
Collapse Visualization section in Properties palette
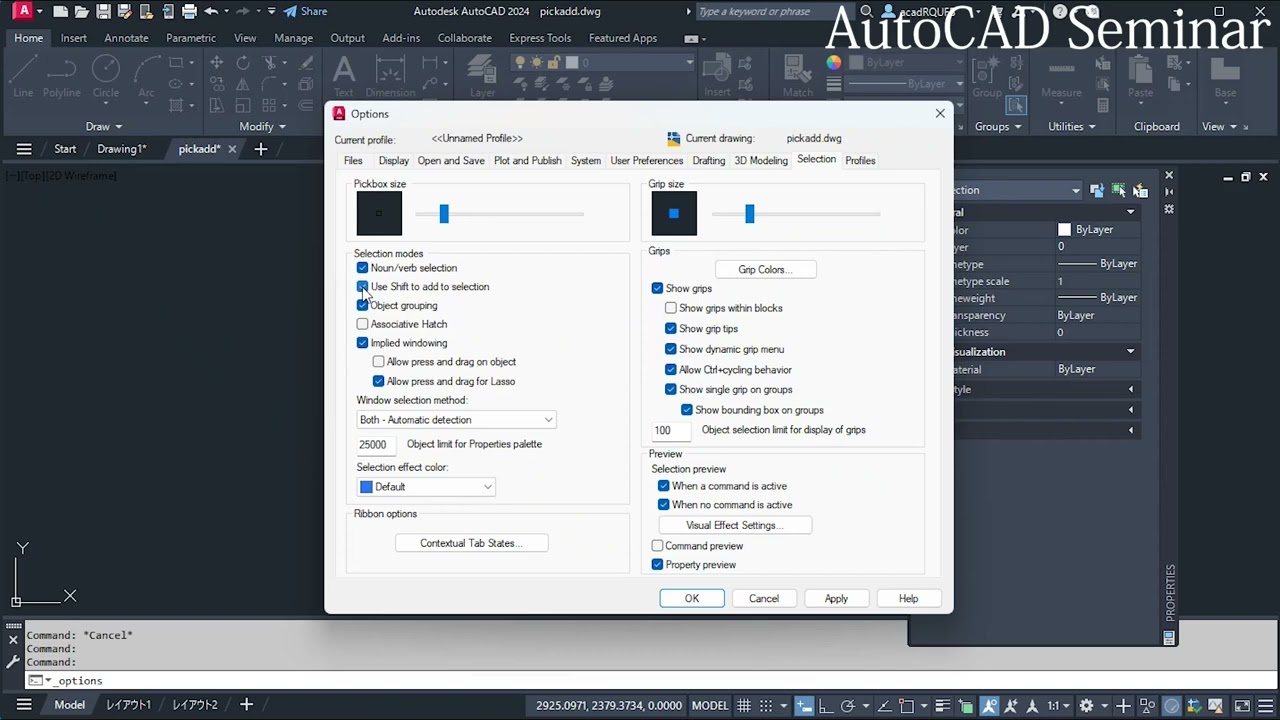coord(1131,352)
